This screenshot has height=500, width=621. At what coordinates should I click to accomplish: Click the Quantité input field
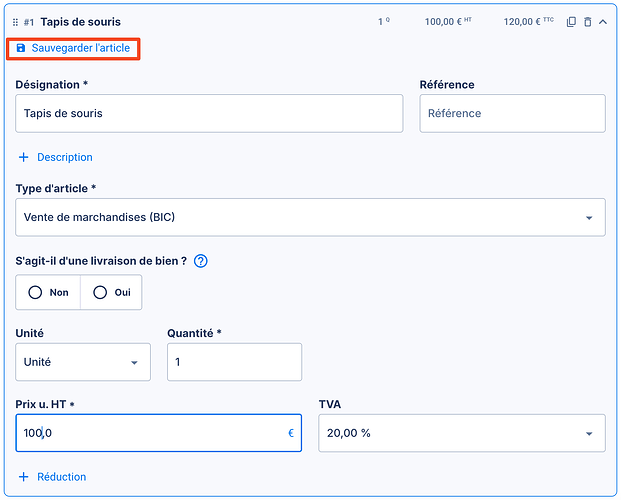pyautogui.click(x=234, y=362)
